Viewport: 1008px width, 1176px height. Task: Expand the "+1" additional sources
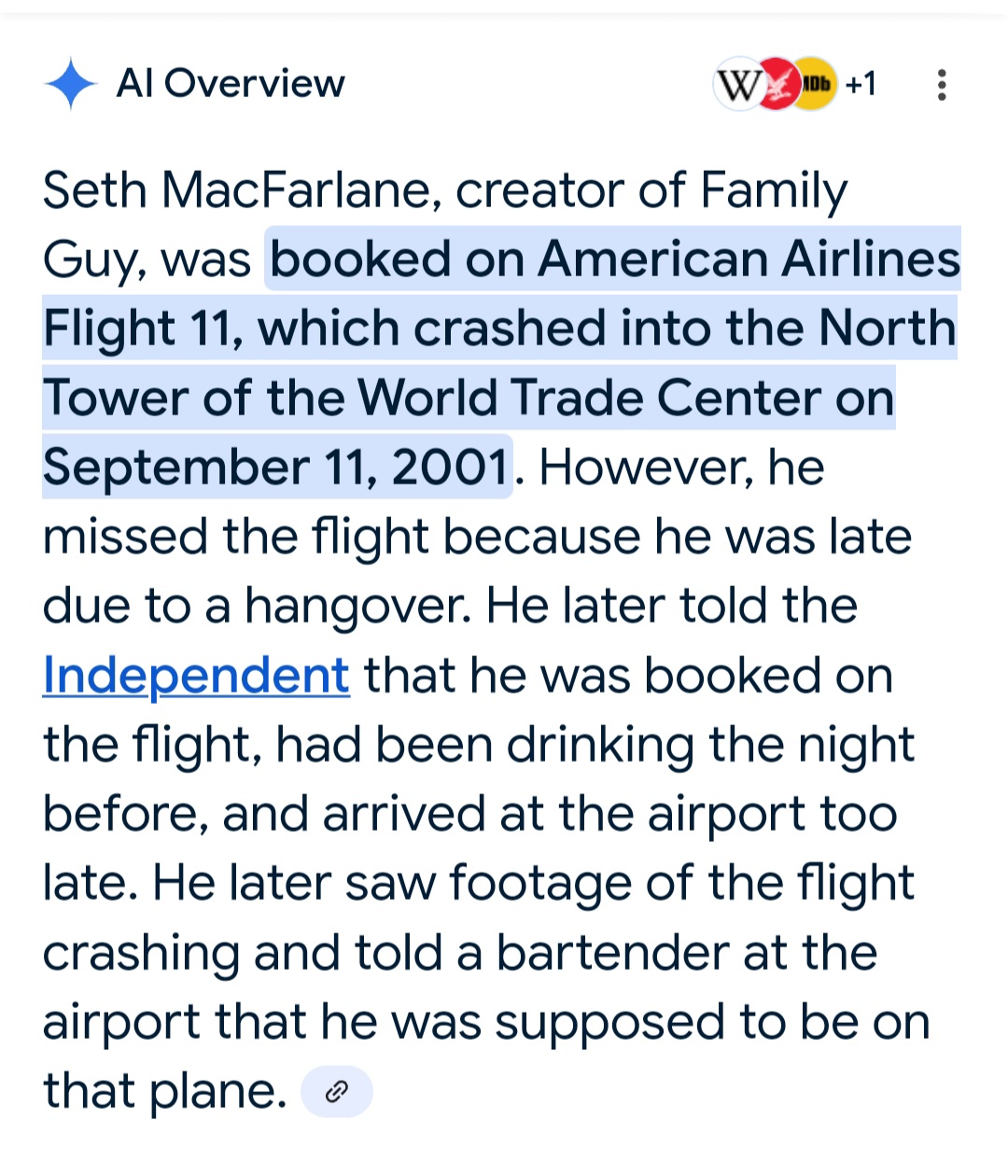point(861,85)
